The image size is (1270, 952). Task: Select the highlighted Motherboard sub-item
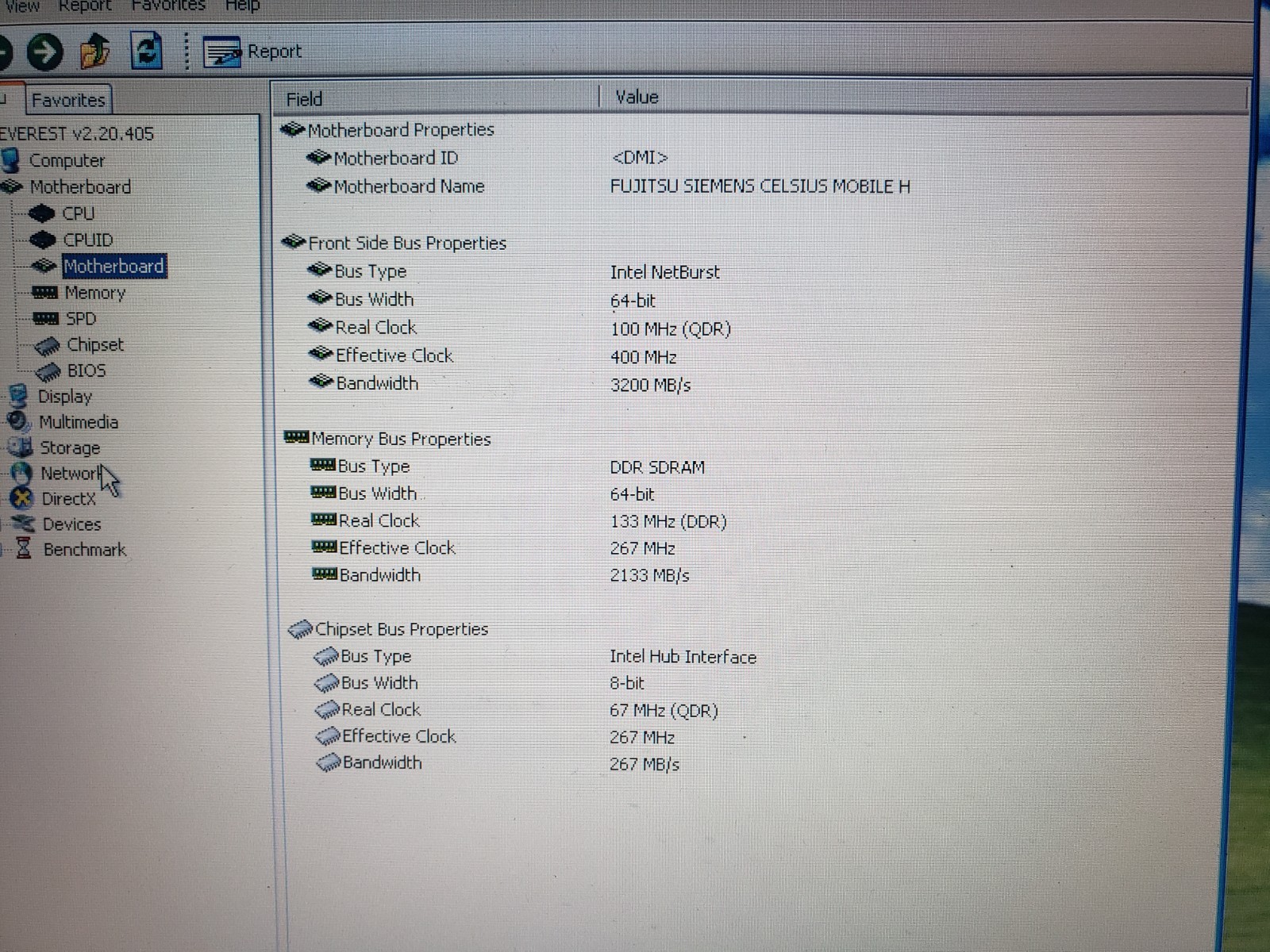tap(114, 267)
